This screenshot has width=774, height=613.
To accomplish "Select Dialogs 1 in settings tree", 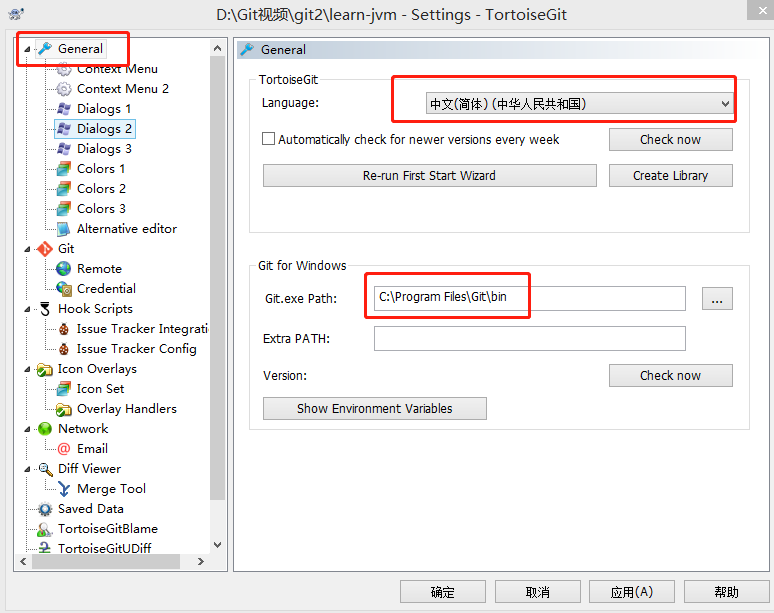I will point(104,109).
